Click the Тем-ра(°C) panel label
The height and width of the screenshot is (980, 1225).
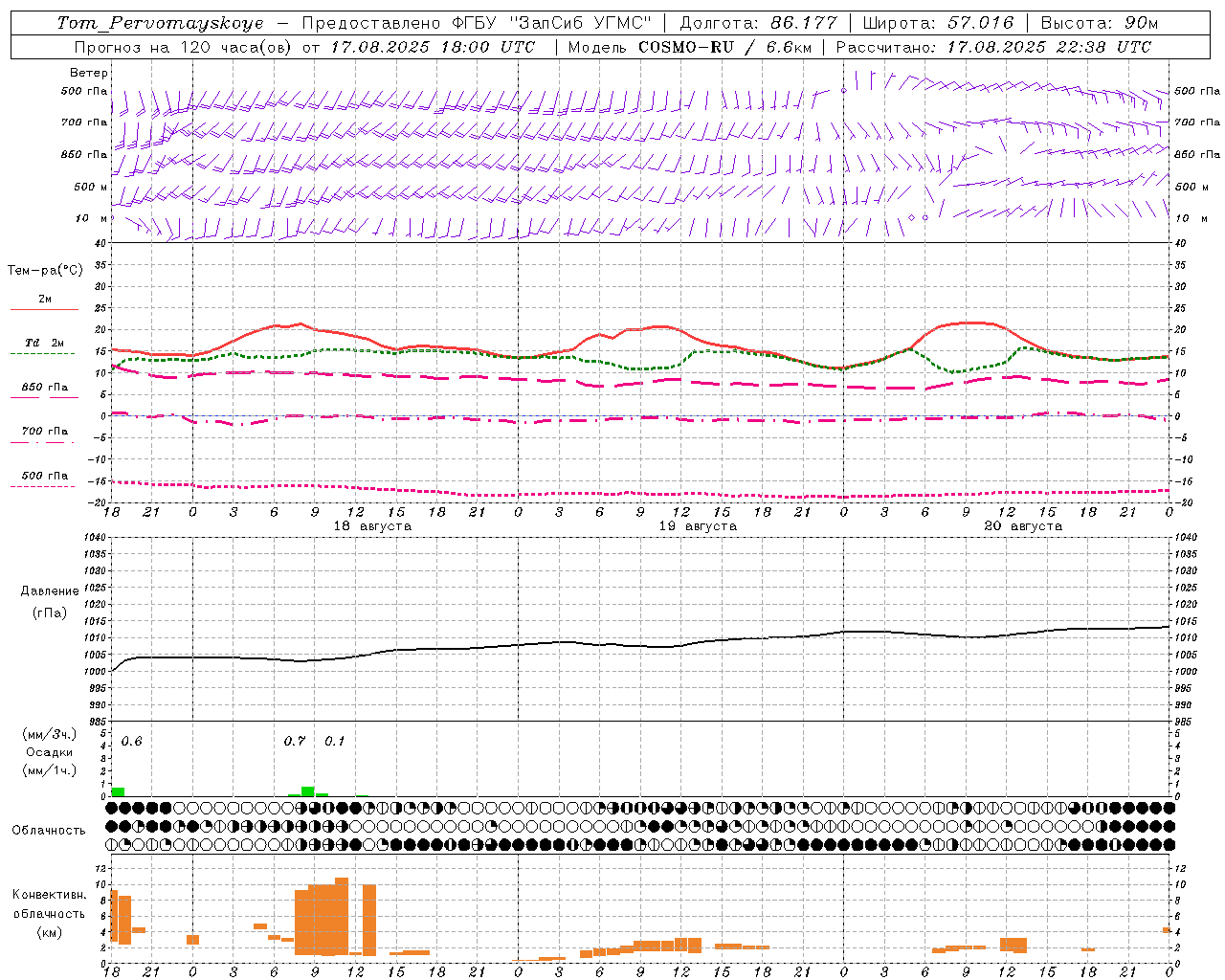[x=45, y=271]
